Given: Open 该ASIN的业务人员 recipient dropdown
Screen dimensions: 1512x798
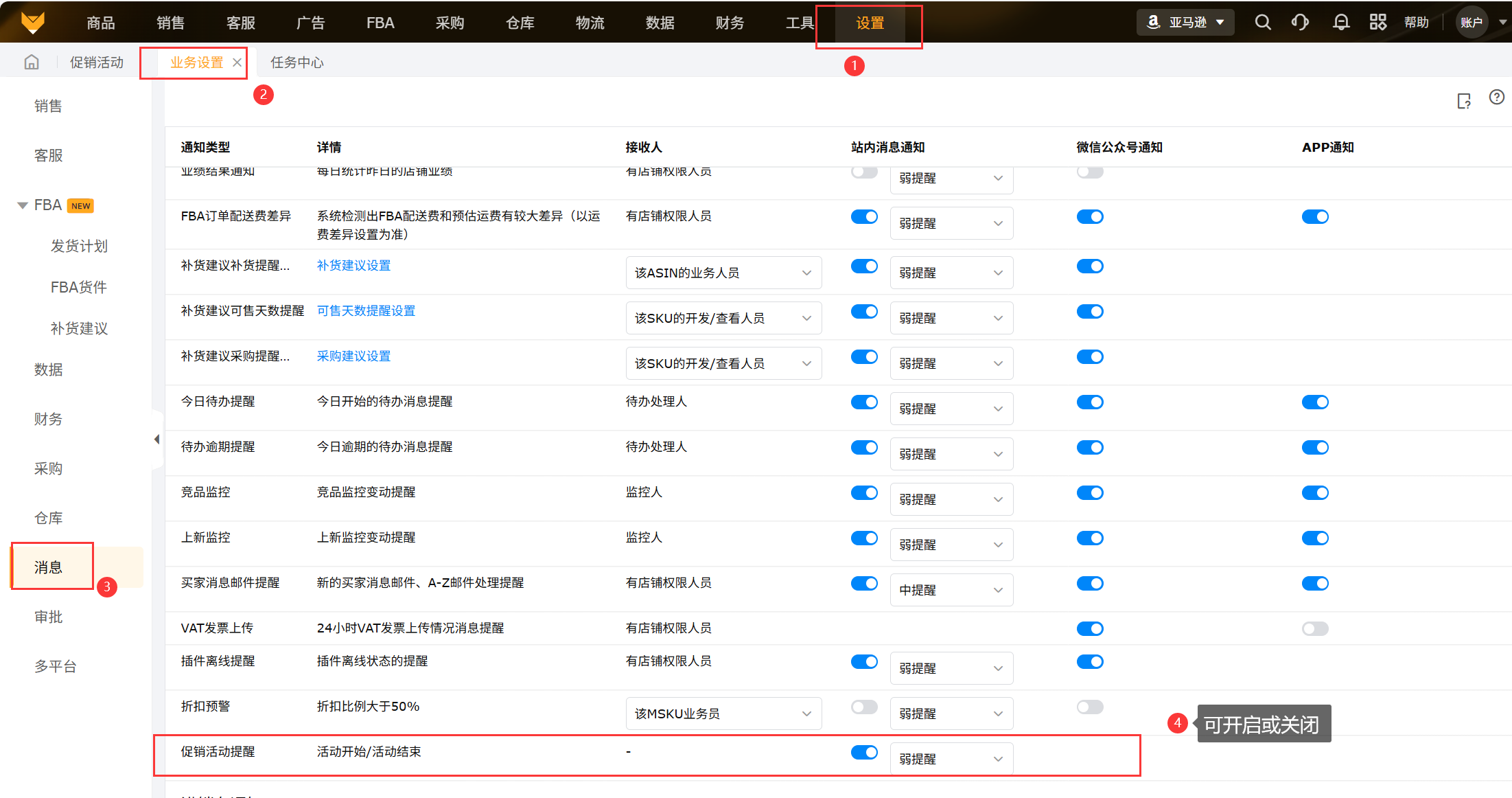Looking at the screenshot, I should tap(723, 273).
